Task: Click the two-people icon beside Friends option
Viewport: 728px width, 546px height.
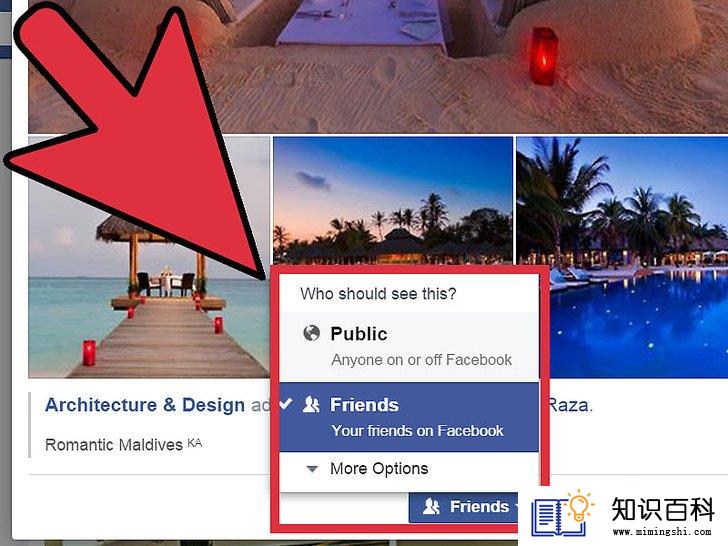Action: pos(311,405)
